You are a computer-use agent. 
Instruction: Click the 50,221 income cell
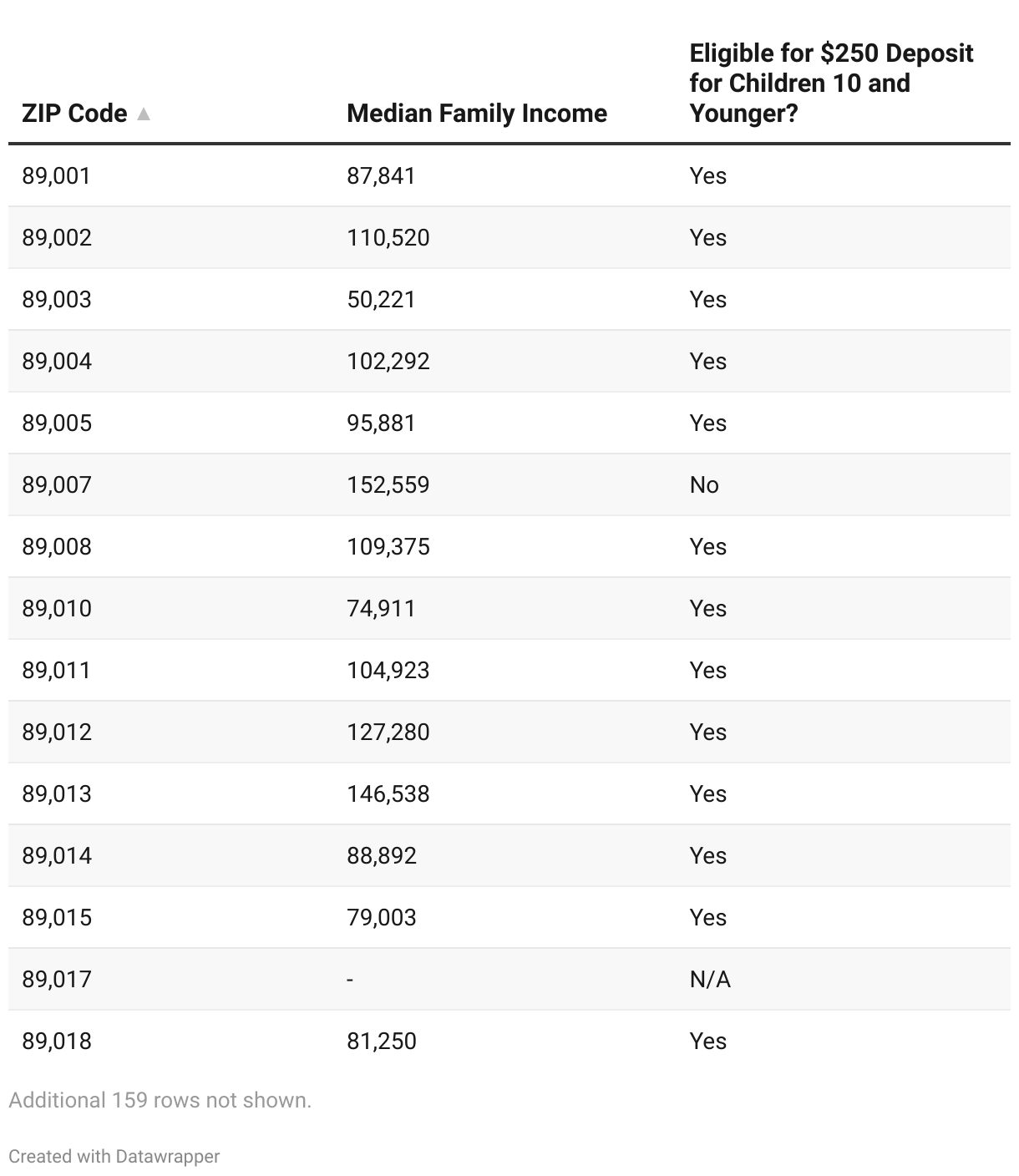381,300
